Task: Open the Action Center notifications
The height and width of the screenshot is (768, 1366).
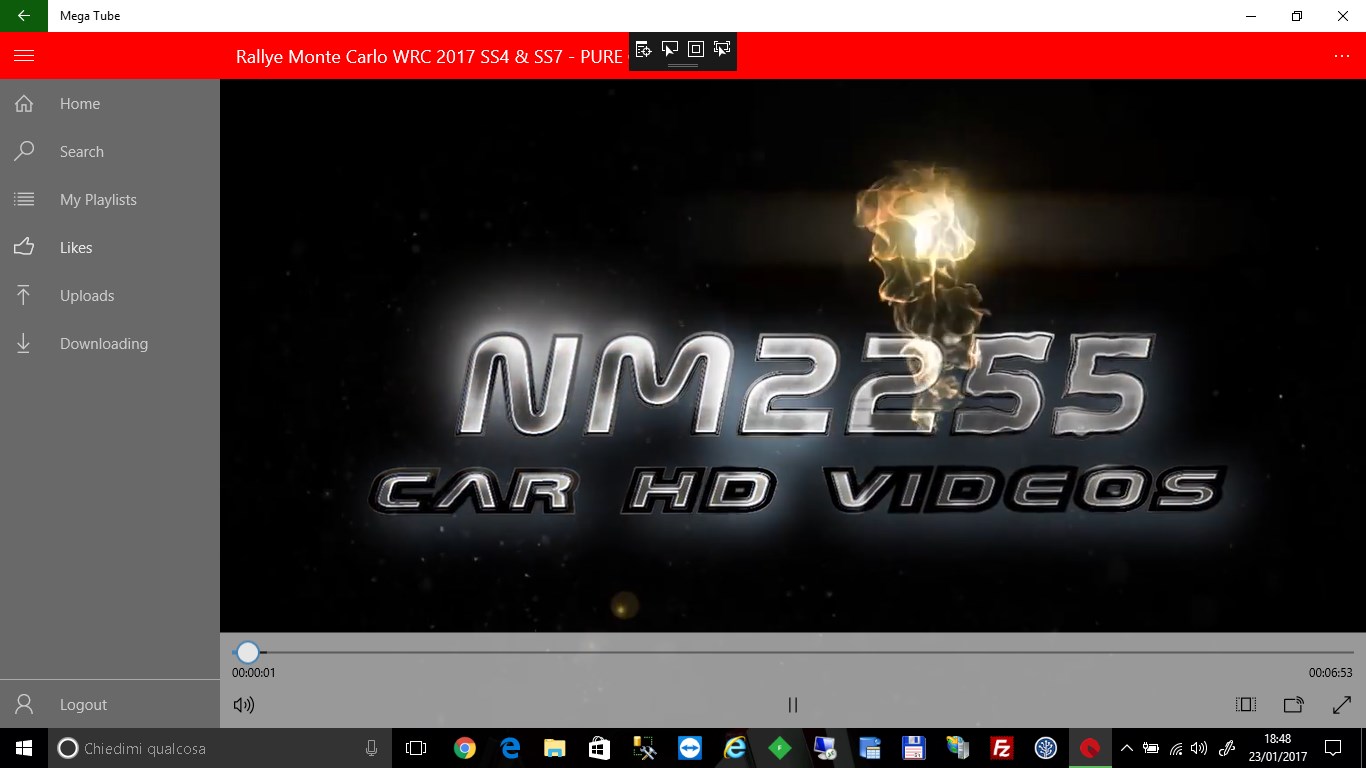Action: click(x=1333, y=748)
